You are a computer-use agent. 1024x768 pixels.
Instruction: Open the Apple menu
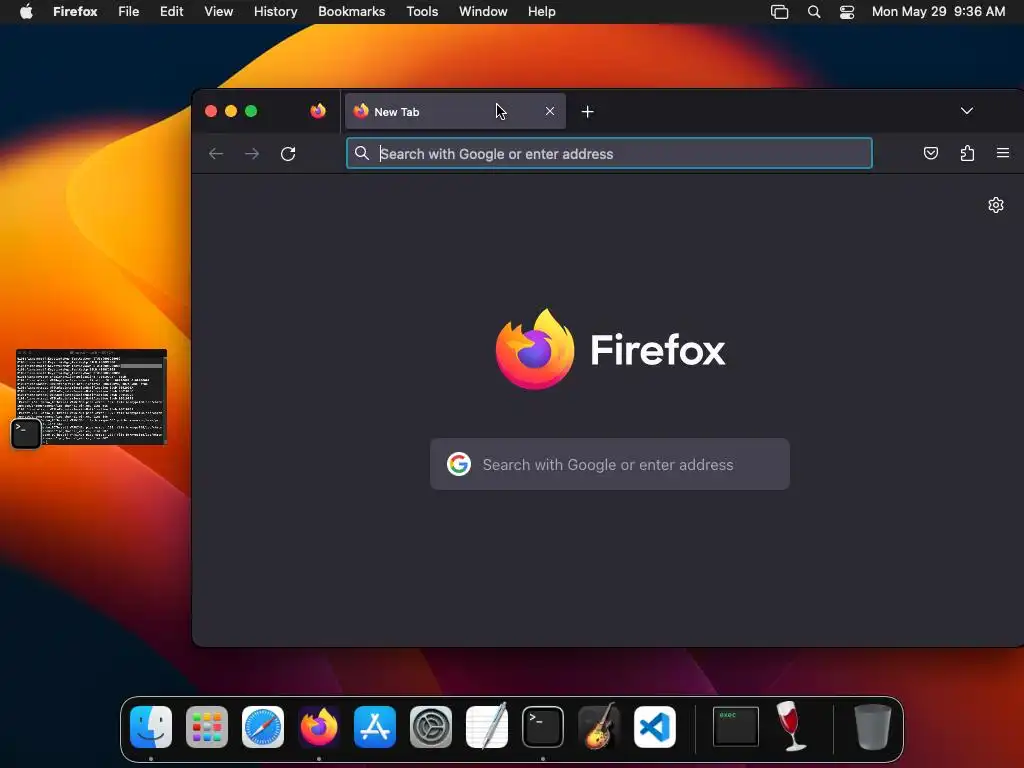pyautogui.click(x=26, y=12)
